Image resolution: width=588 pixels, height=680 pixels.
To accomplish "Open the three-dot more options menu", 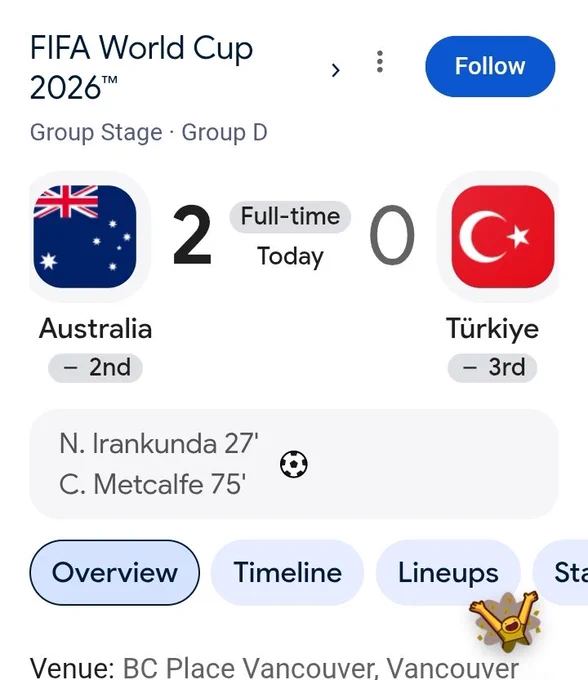I will pos(380,62).
